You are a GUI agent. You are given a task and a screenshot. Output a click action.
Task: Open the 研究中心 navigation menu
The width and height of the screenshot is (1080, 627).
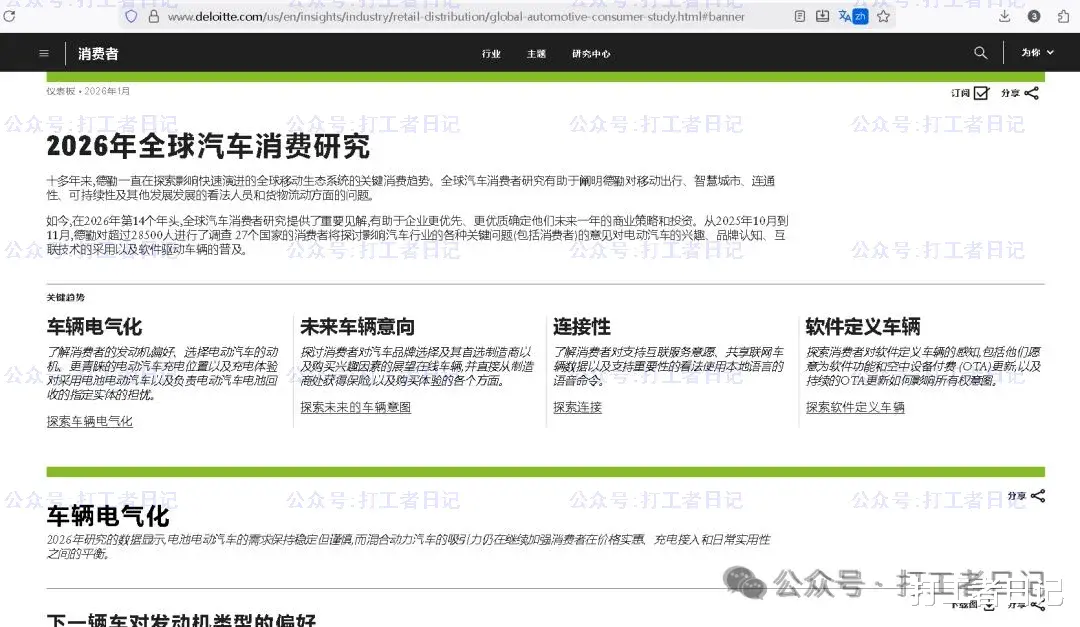(591, 54)
